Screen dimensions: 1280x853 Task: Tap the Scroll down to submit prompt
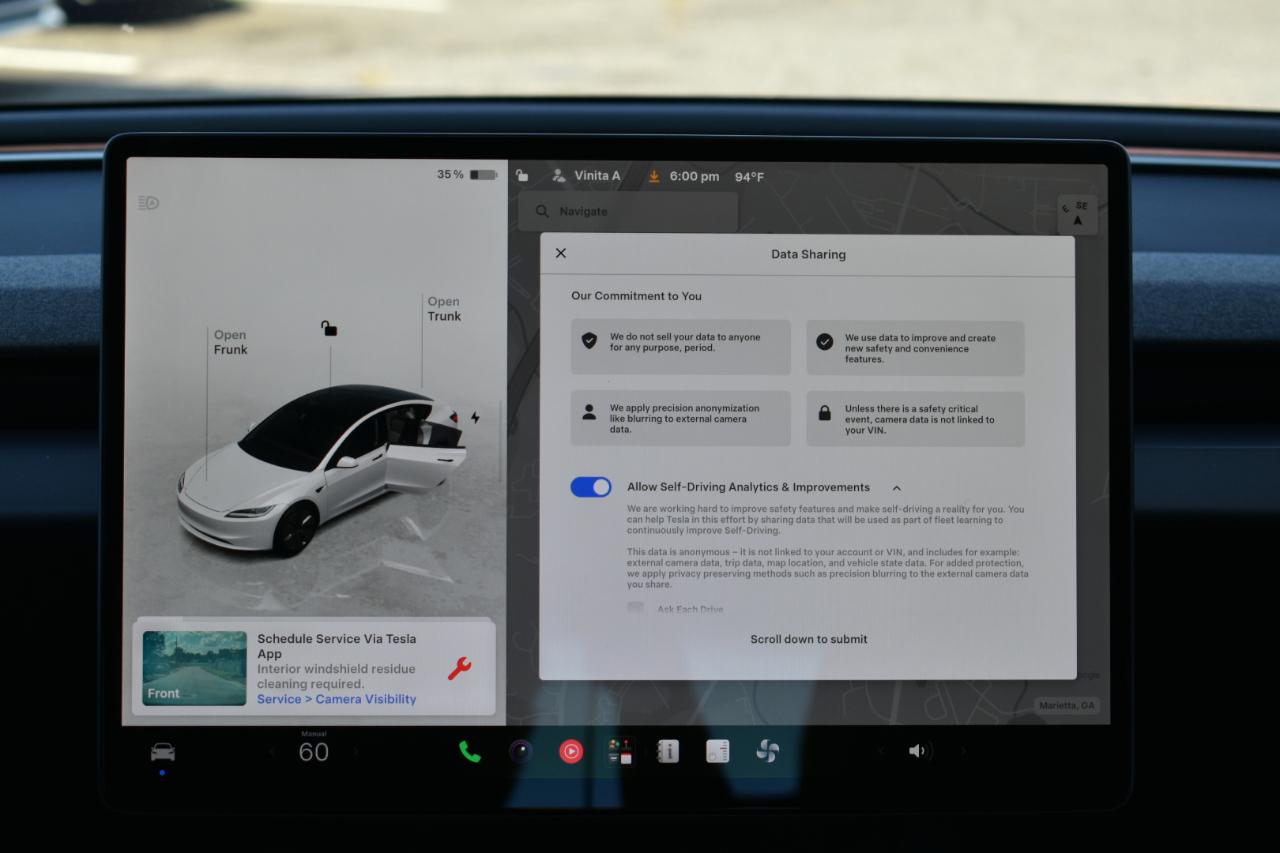pos(809,639)
